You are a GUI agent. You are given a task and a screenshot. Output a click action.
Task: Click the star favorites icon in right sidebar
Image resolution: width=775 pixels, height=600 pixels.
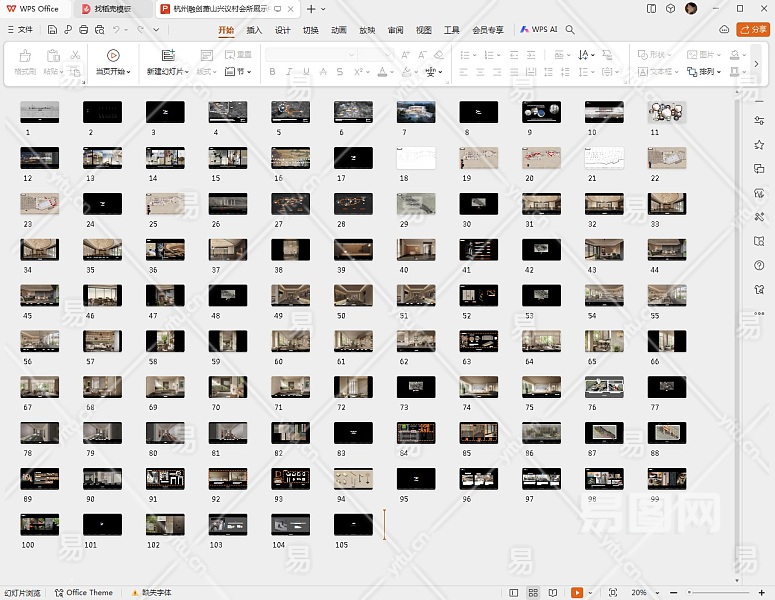[x=760, y=145]
